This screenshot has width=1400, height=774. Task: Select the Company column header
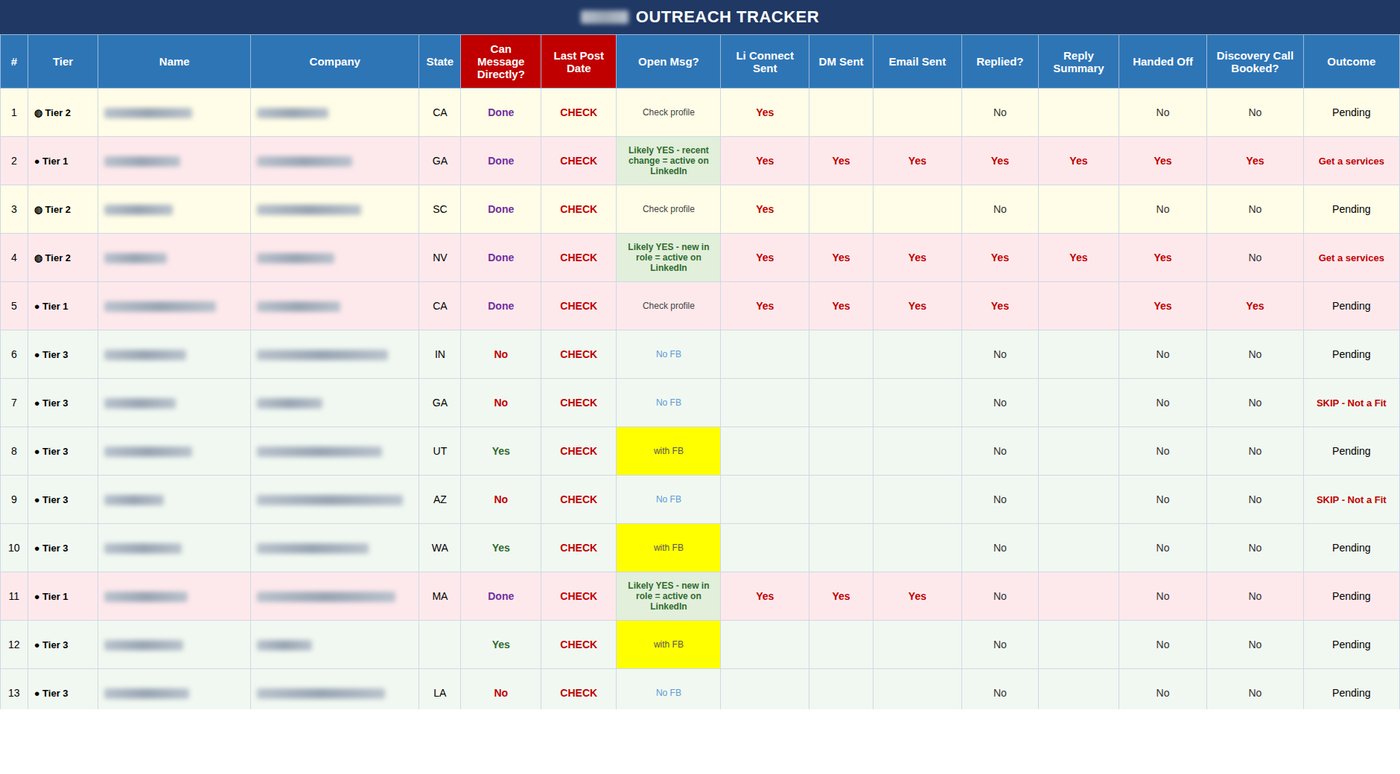[x=335, y=61]
